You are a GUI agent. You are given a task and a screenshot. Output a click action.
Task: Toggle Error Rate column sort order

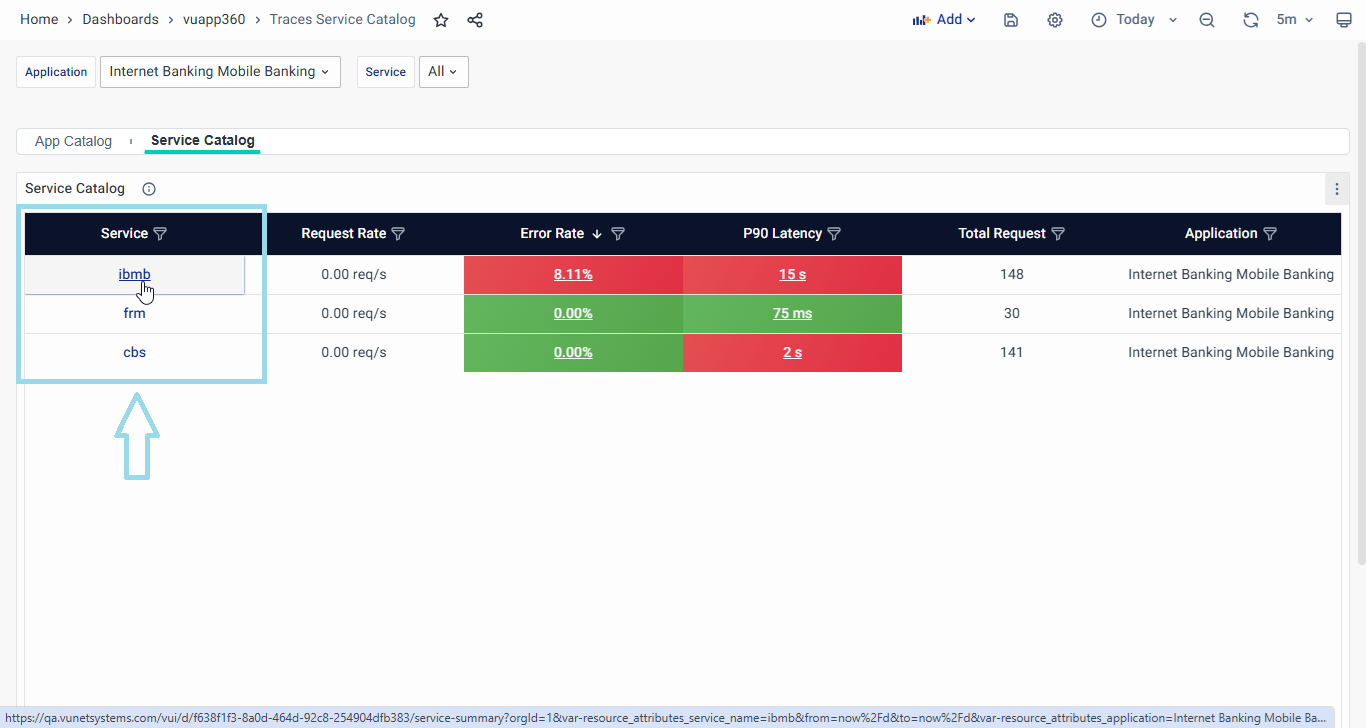pos(597,234)
